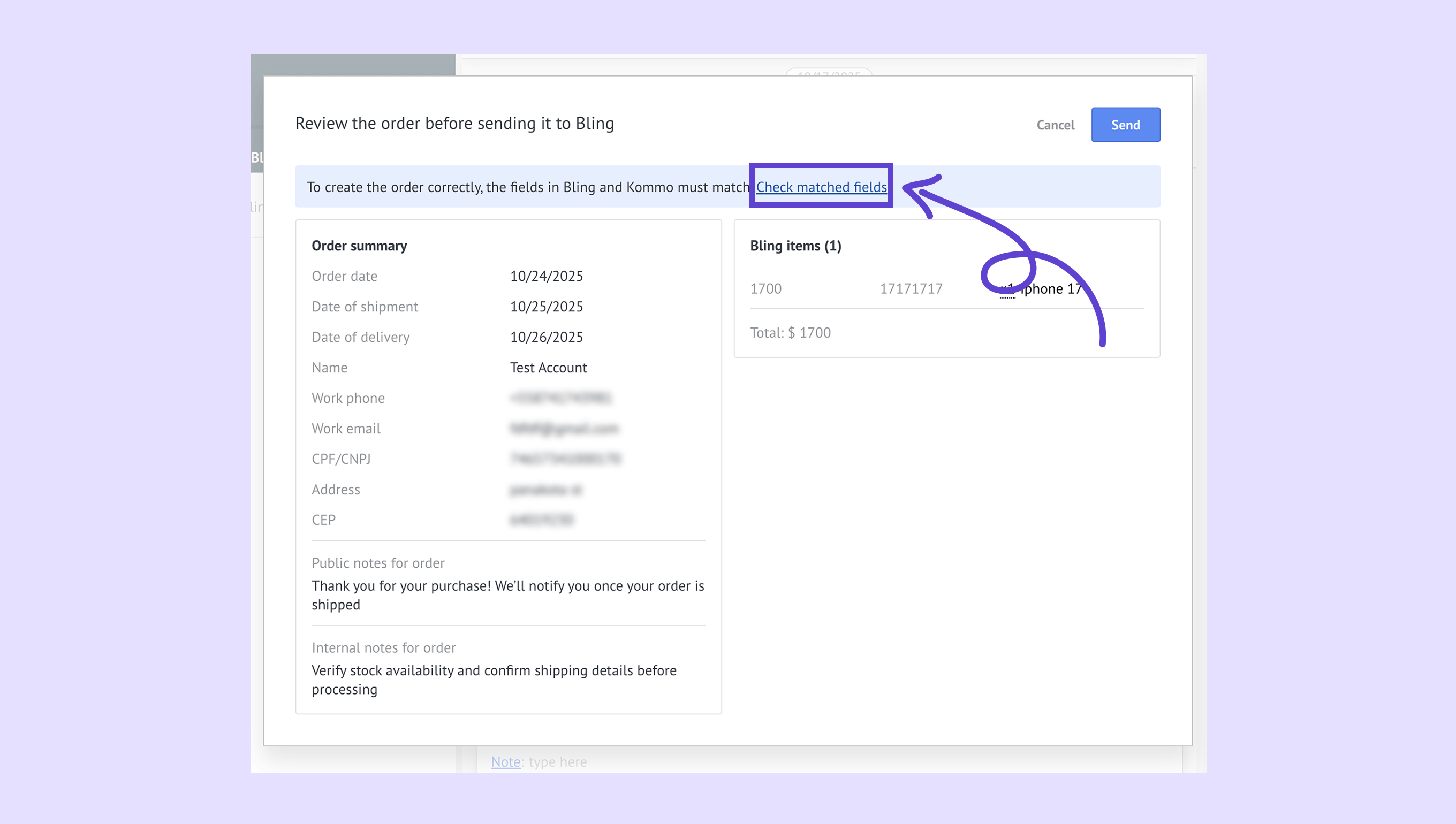The image size is (1456, 824).
Task: Click the Cancel button
Action: [1055, 125]
